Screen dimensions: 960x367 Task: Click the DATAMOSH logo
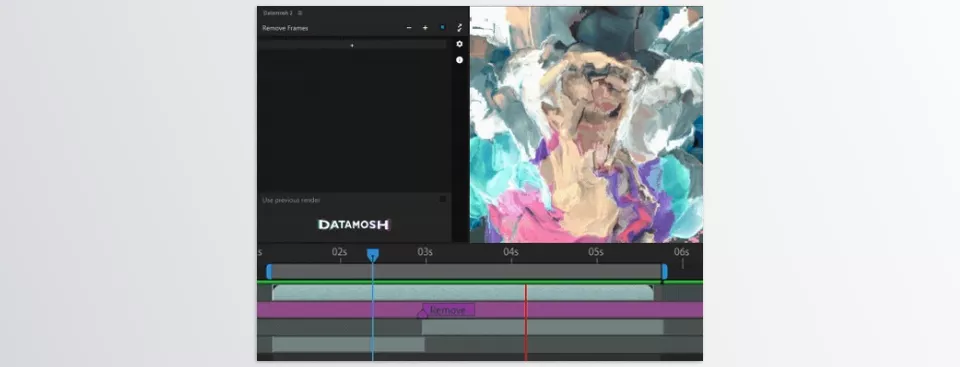pos(354,225)
